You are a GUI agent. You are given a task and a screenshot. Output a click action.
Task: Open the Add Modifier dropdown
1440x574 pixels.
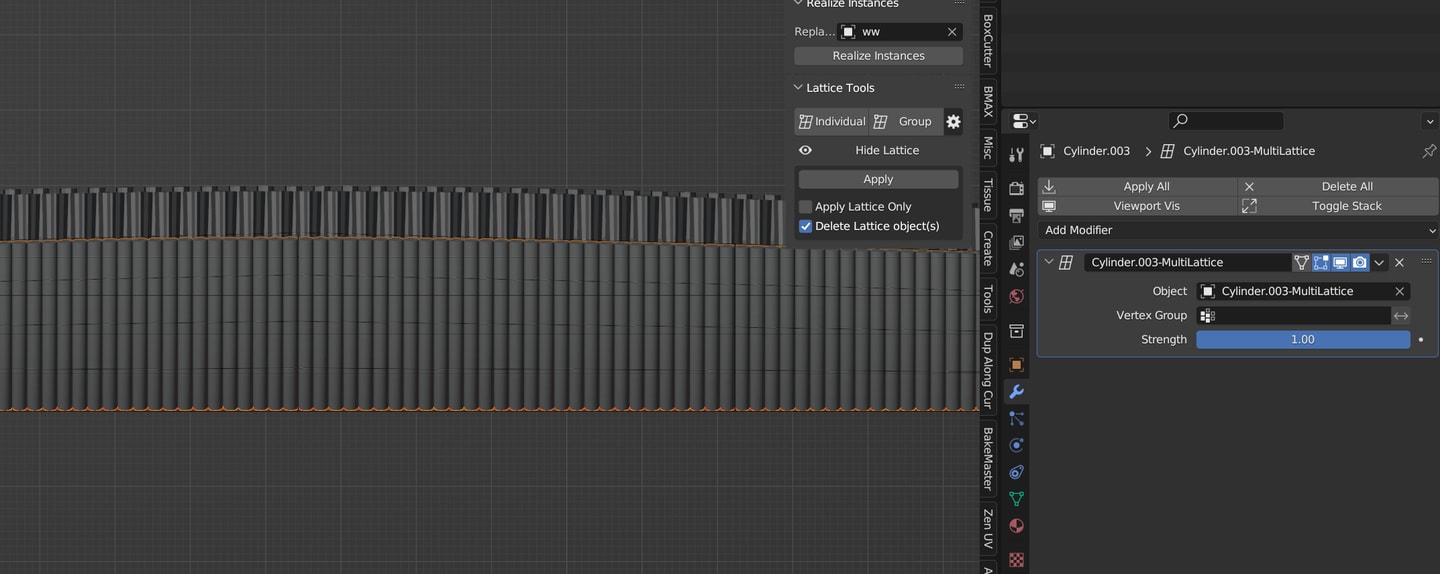coord(1238,230)
